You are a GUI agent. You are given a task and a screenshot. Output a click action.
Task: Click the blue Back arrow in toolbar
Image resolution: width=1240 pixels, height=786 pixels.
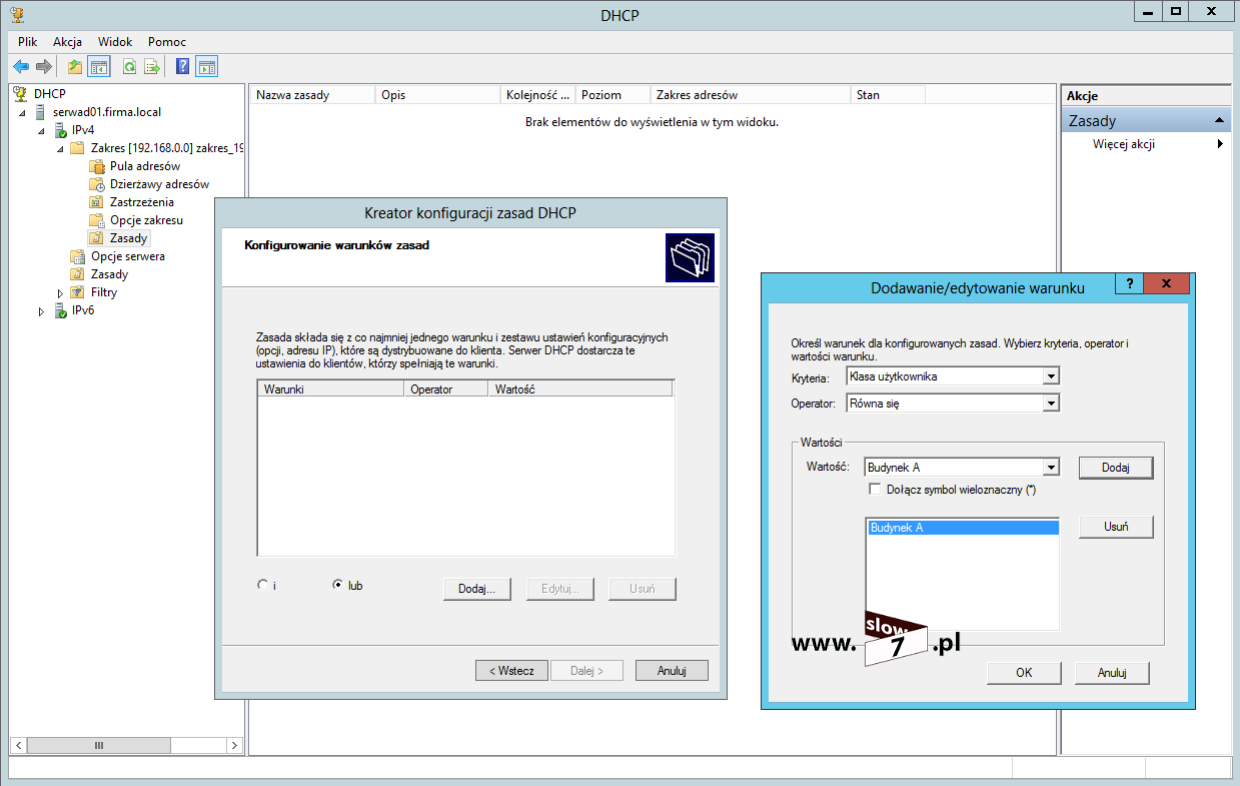coord(21,67)
